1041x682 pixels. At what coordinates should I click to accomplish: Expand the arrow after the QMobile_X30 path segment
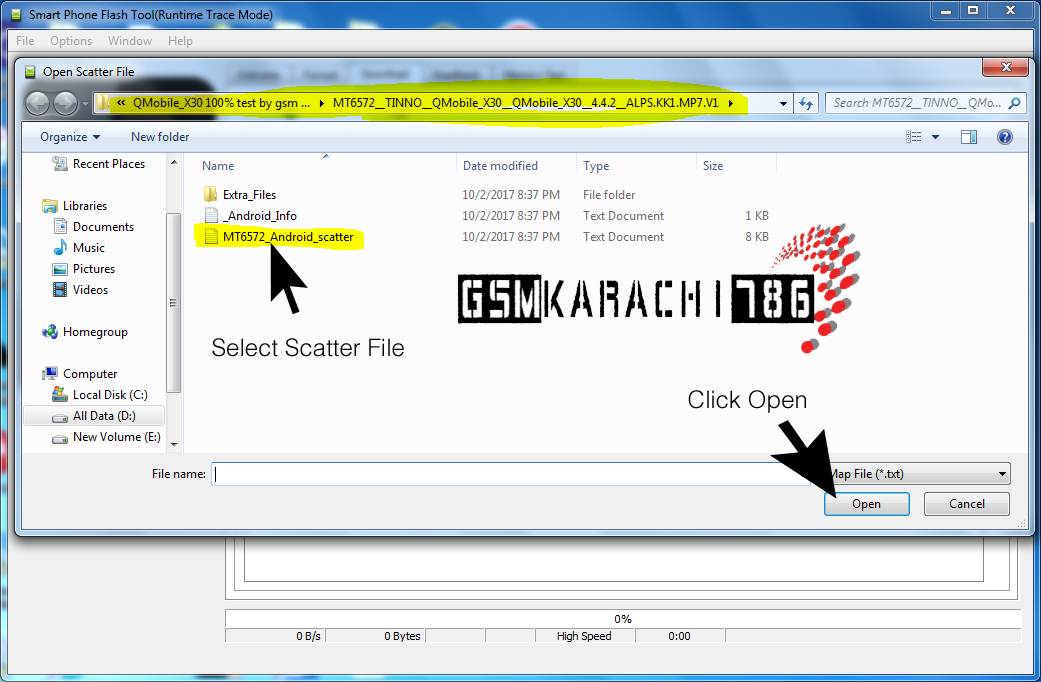coord(321,103)
